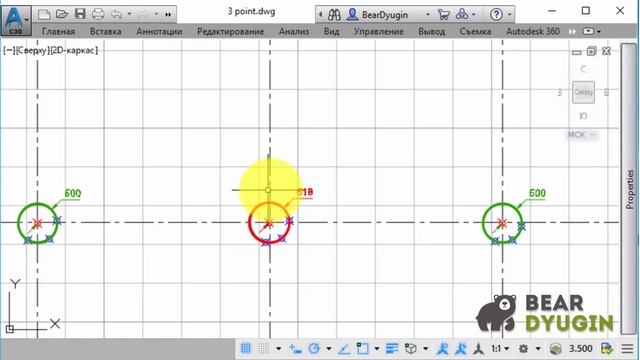Screen dimensions: 640x360
Task: Toggle object snap tracking angle icon
Action: 344,349
